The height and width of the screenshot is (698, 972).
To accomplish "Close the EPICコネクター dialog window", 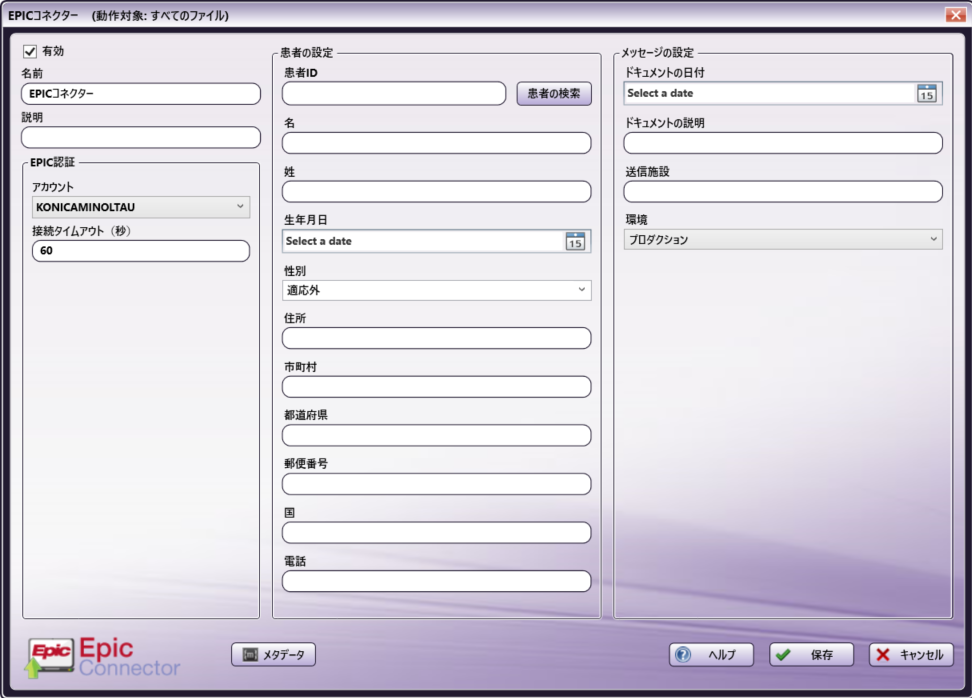I will pos(955,14).
